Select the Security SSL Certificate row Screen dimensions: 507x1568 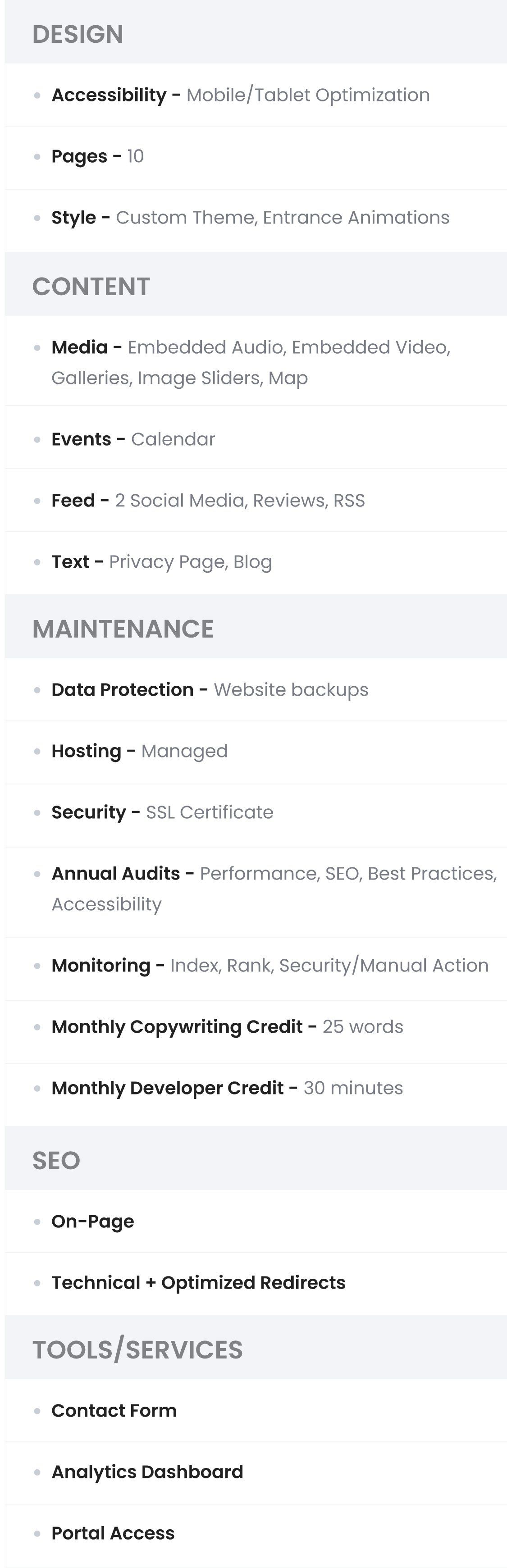click(x=256, y=812)
